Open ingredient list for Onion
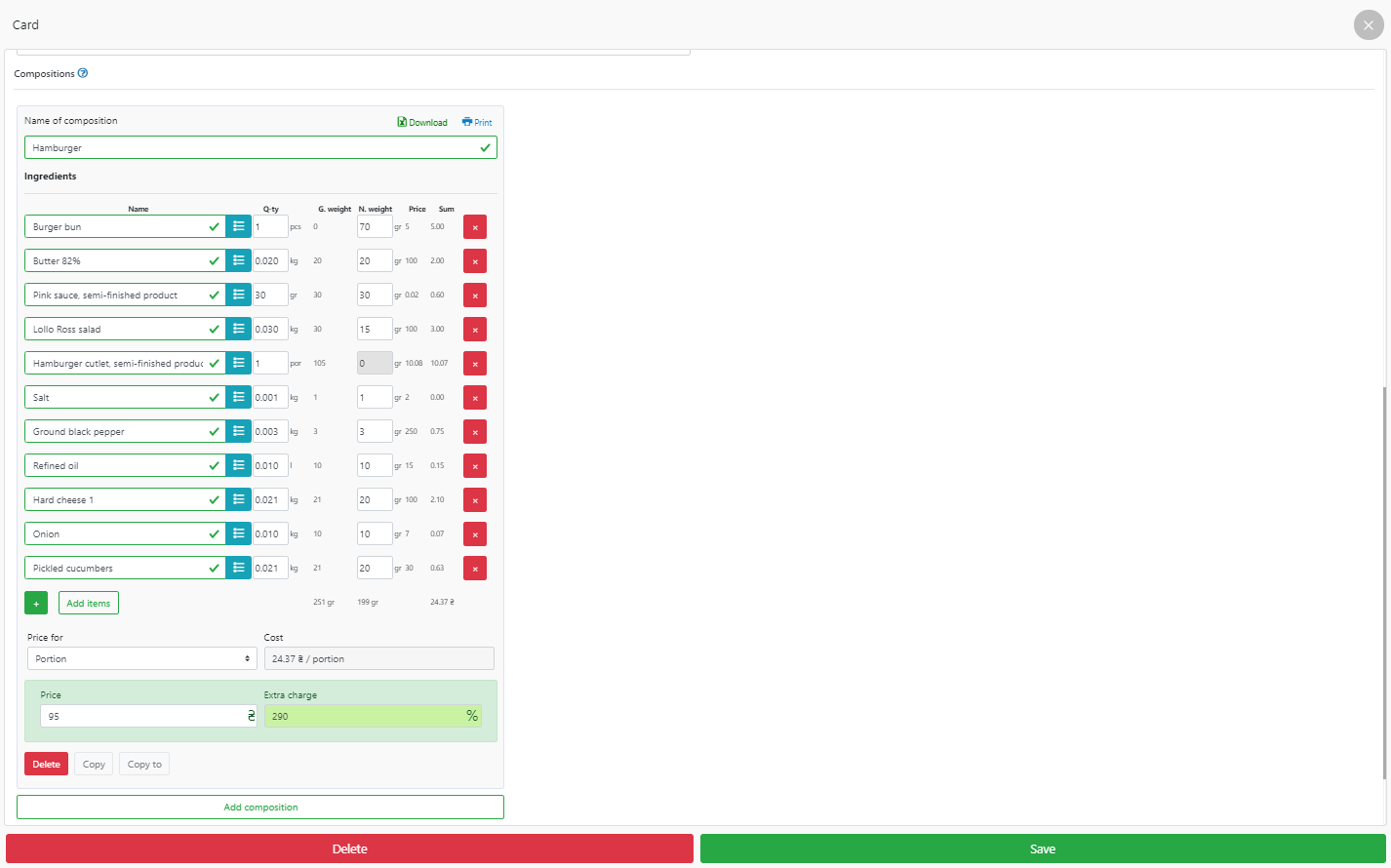1391x868 pixels. (x=239, y=533)
